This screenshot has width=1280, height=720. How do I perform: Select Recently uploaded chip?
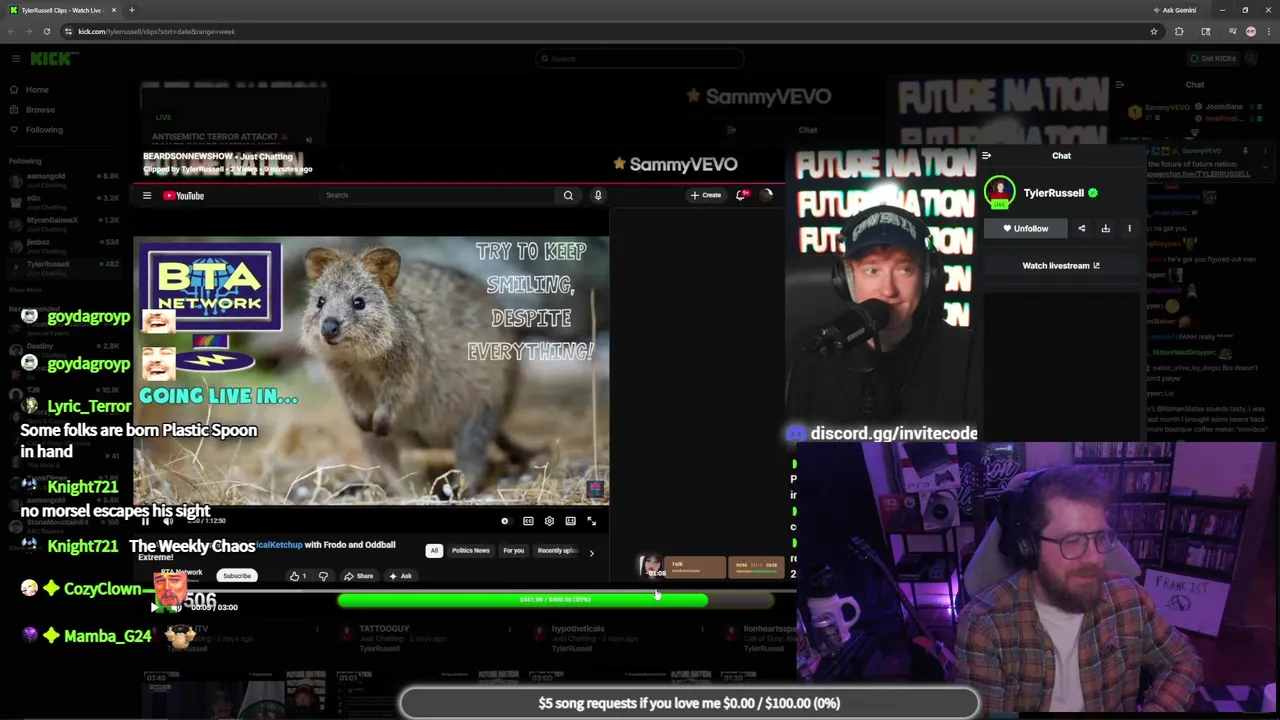pyautogui.click(x=557, y=551)
